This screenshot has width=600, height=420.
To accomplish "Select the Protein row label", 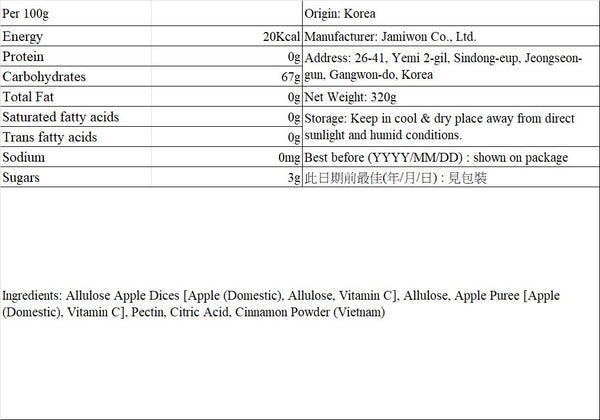I will tap(23, 57).
